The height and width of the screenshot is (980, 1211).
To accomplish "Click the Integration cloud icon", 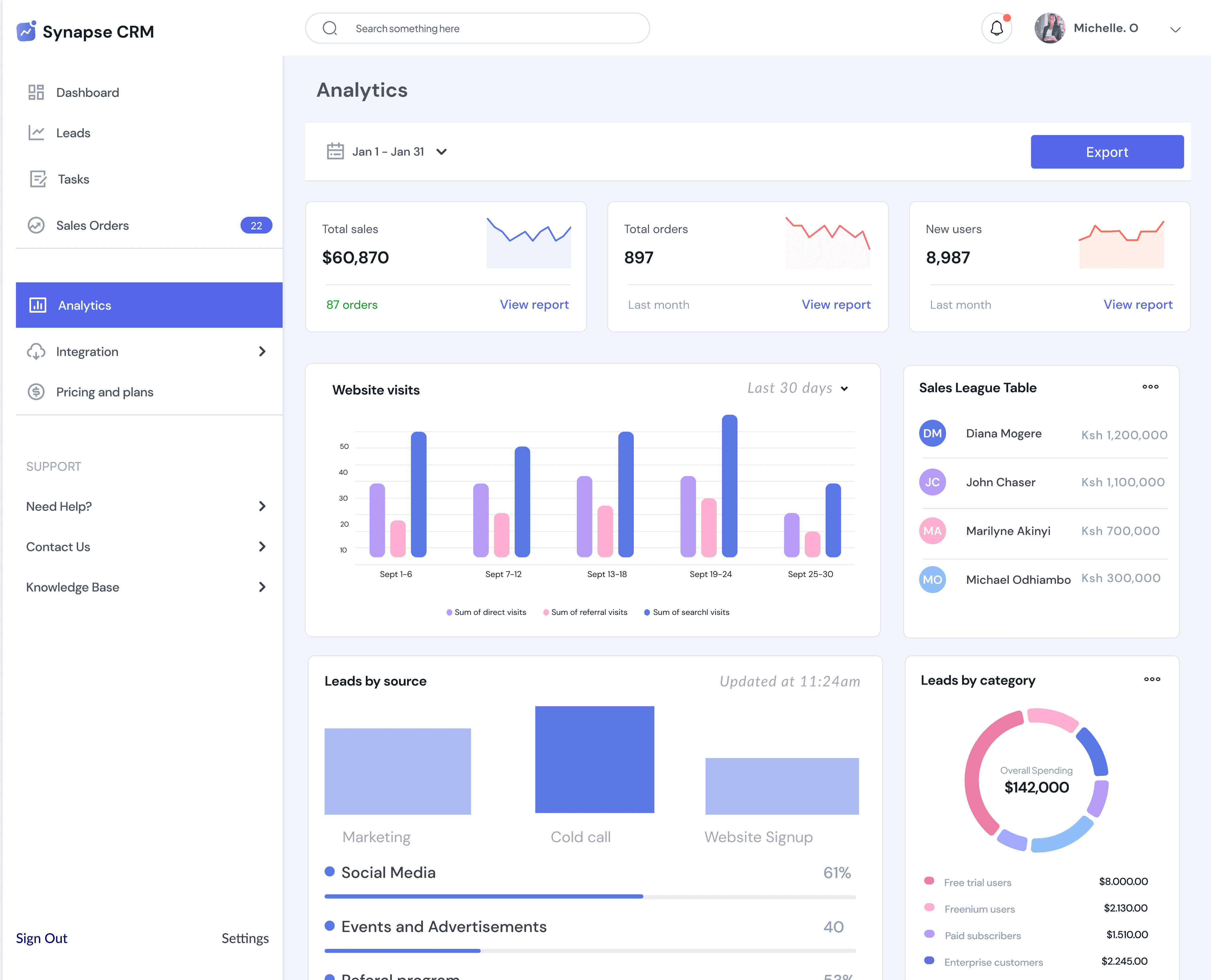I will (36, 351).
